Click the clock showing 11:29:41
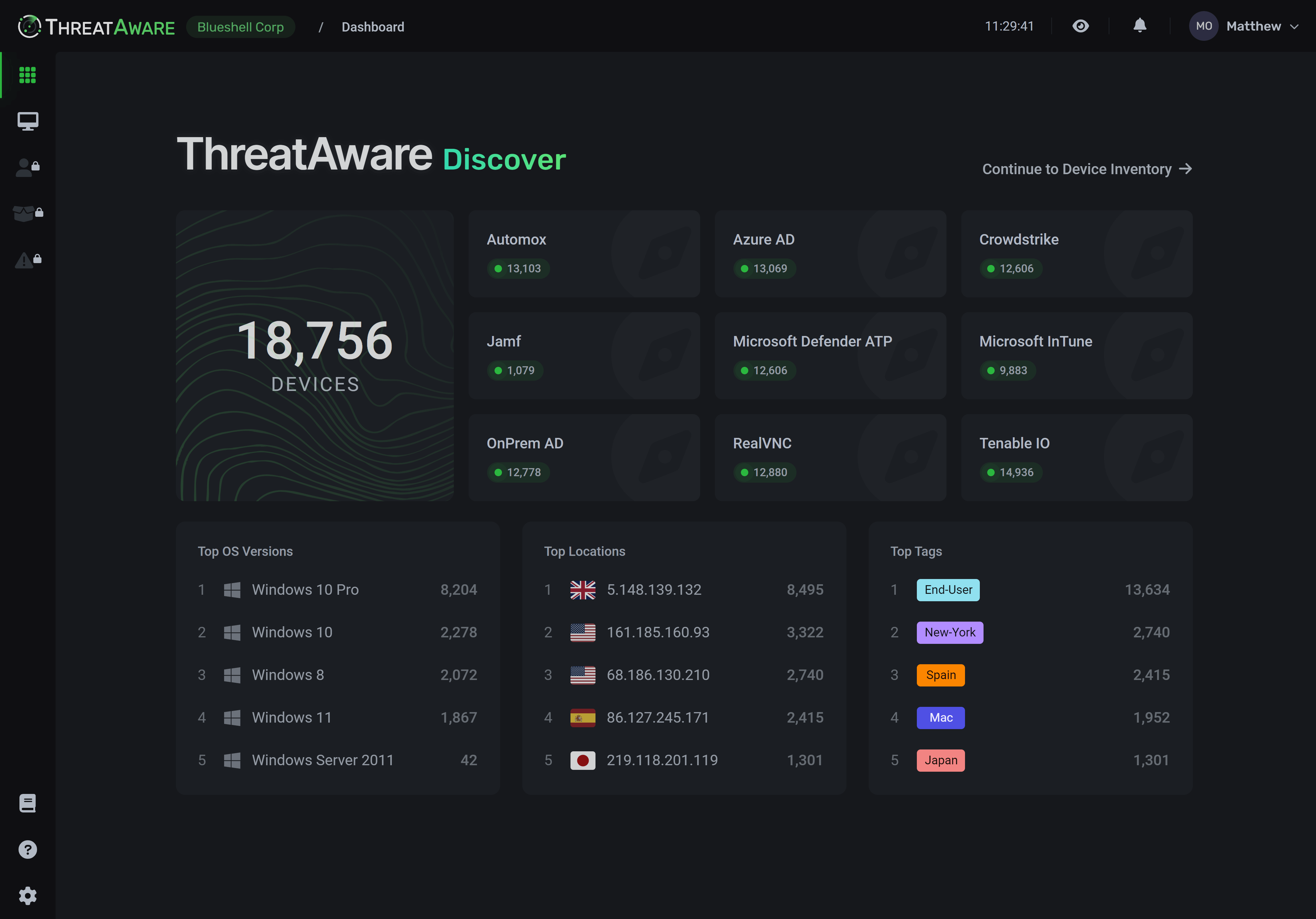 tap(1009, 26)
